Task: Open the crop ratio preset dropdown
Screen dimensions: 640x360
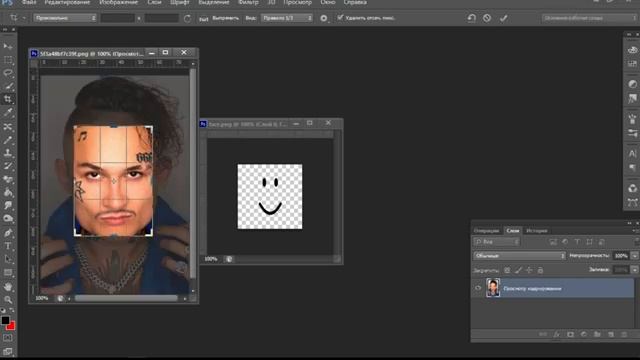Action: tap(65, 18)
